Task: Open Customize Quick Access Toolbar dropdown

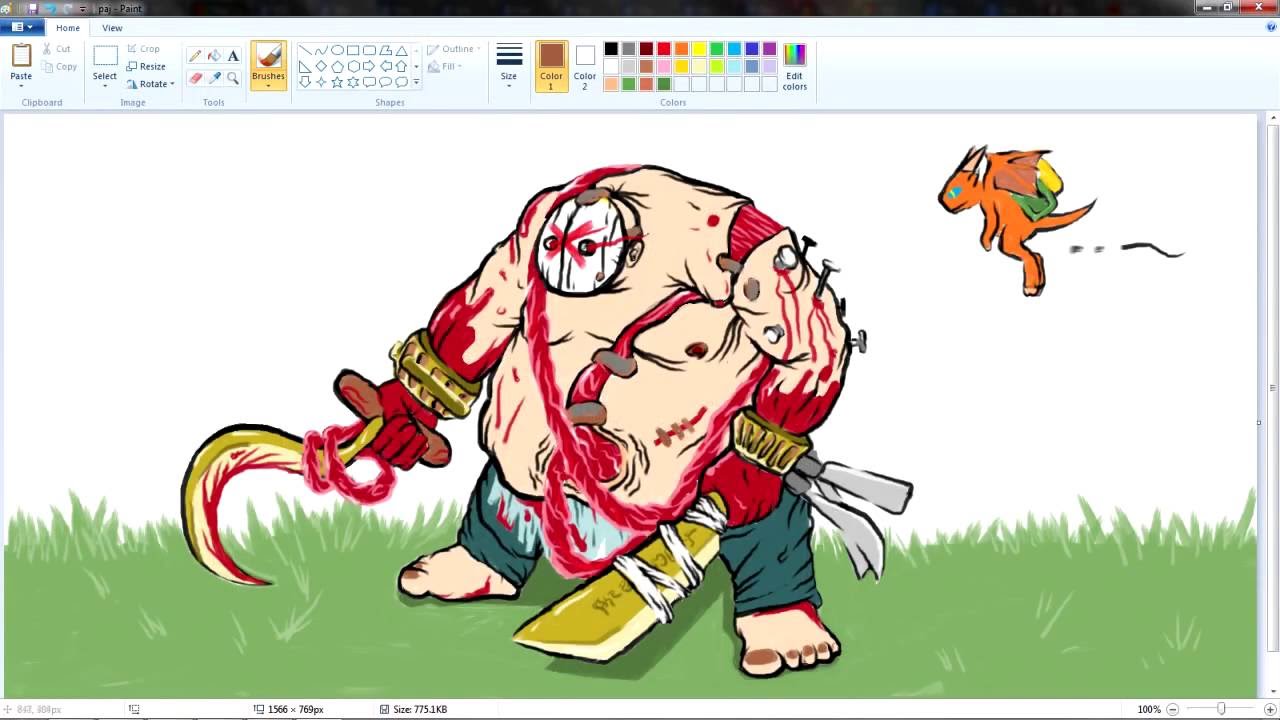Action: click(82, 9)
